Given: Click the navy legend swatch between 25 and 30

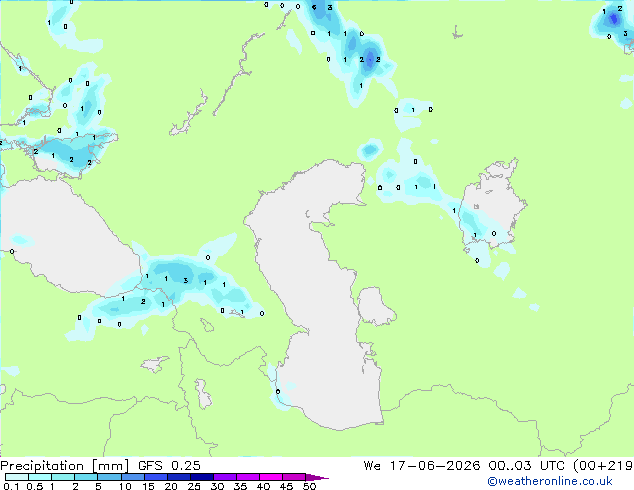Looking at the screenshot, I should (x=202, y=477).
